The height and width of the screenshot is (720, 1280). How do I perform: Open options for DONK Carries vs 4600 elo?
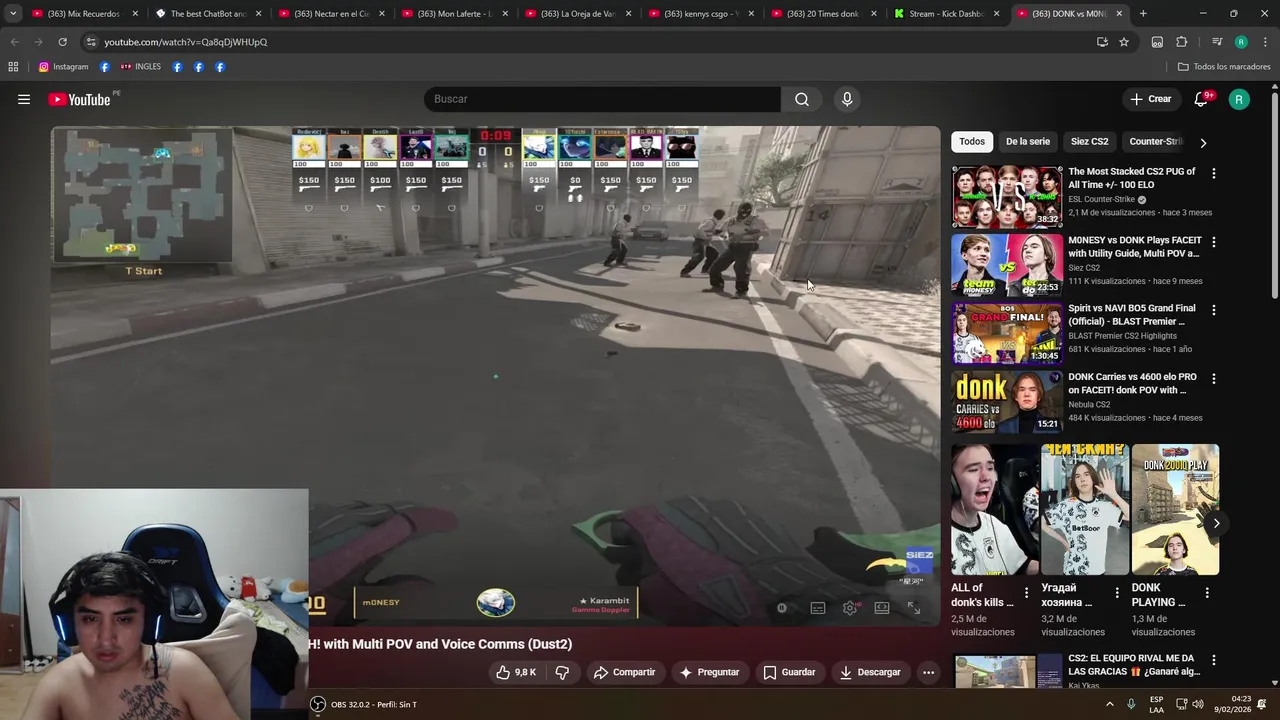coord(1213,379)
